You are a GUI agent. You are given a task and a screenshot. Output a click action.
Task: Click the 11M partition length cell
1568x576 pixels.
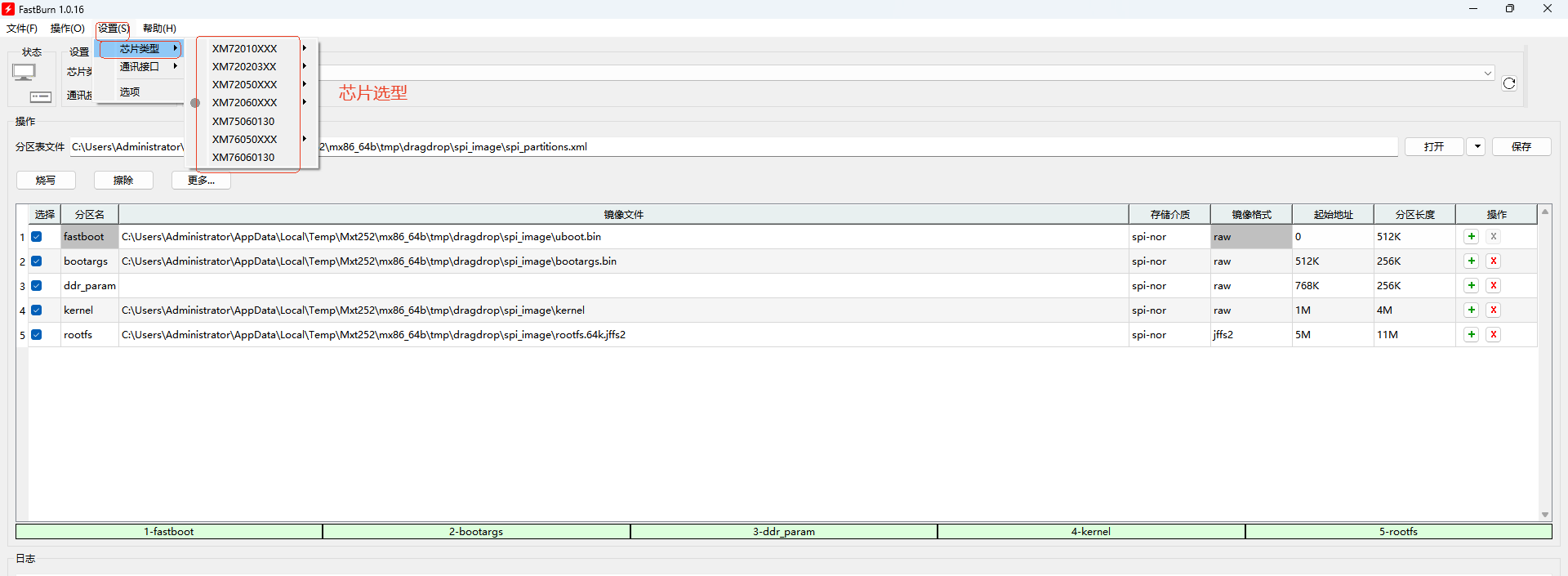pyautogui.click(x=1414, y=335)
